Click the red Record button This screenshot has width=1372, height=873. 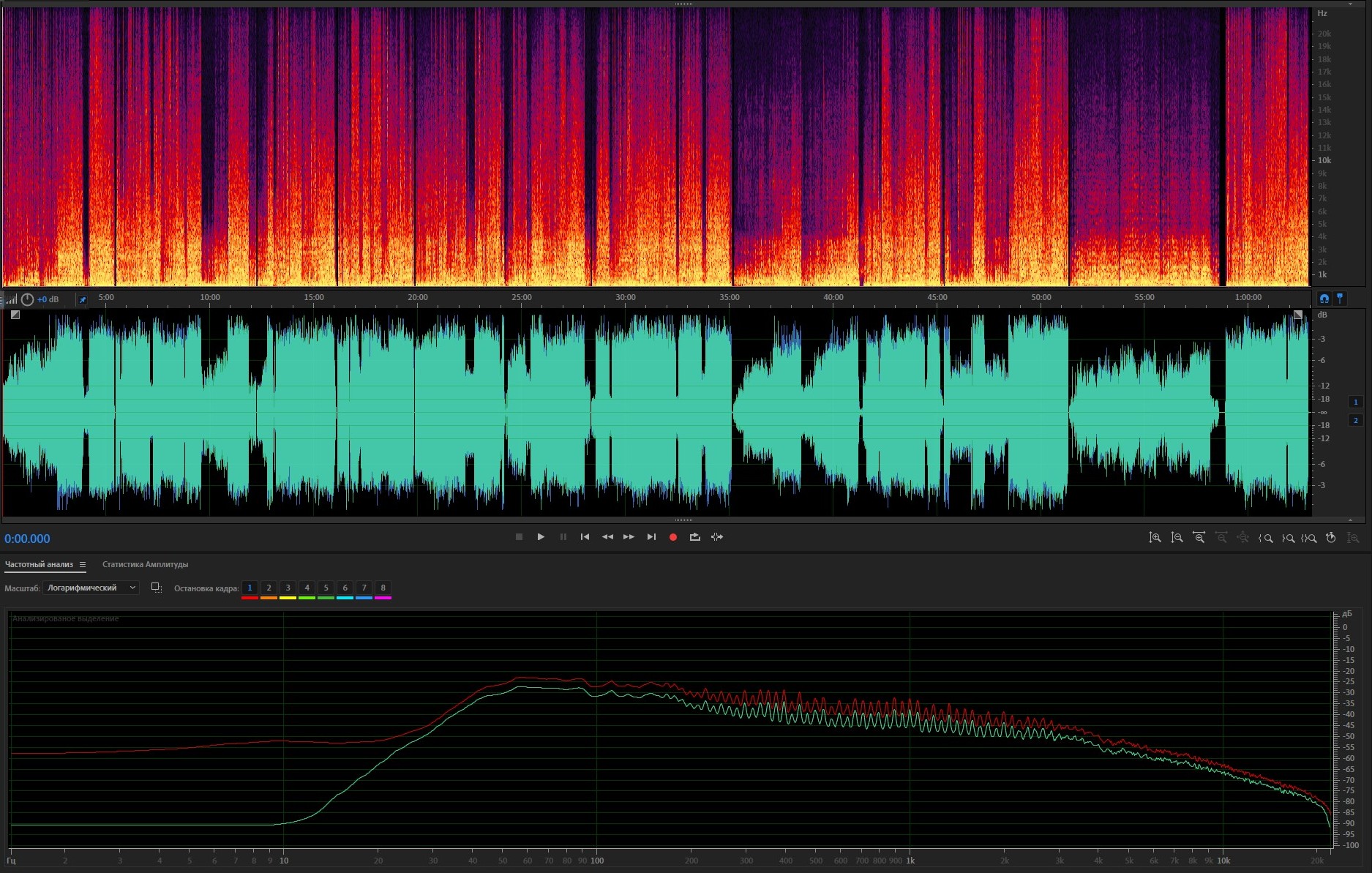[x=673, y=537]
